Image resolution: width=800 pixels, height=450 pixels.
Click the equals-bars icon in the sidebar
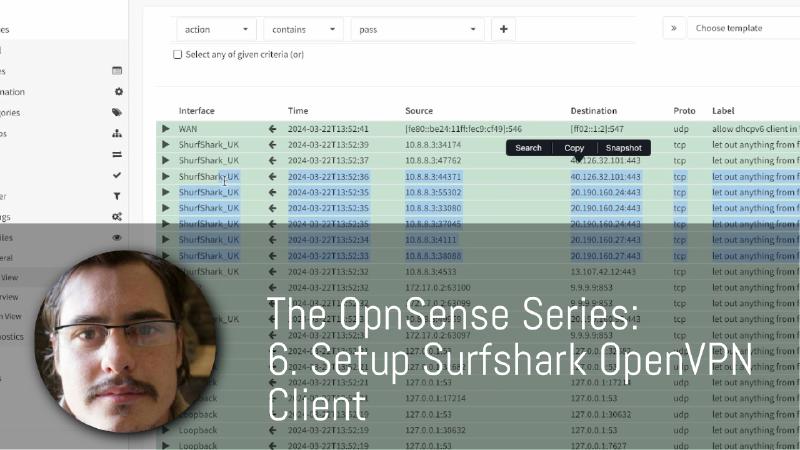click(117, 155)
